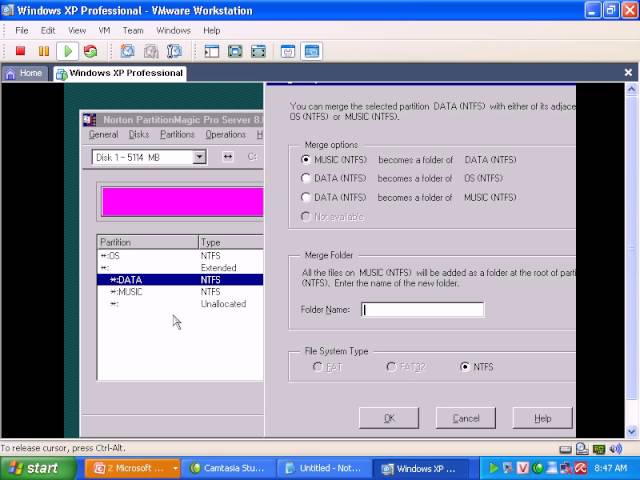
Task: Click the green chip device status icon
Action: click(x=599, y=449)
